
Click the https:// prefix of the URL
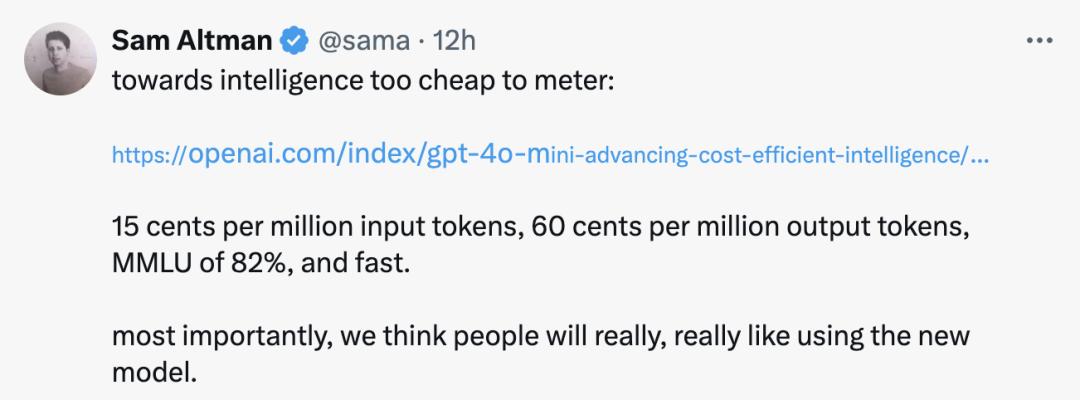(x=149, y=156)
